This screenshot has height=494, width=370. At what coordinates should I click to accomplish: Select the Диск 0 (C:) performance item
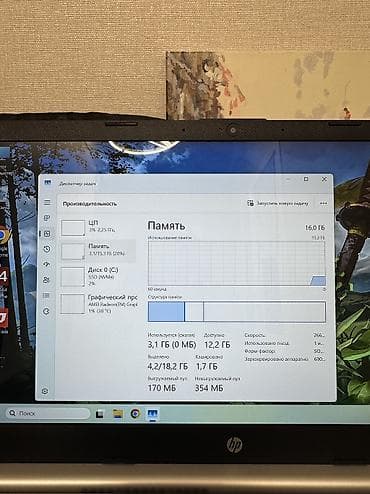pyautogui.click(x=98, y=276)
